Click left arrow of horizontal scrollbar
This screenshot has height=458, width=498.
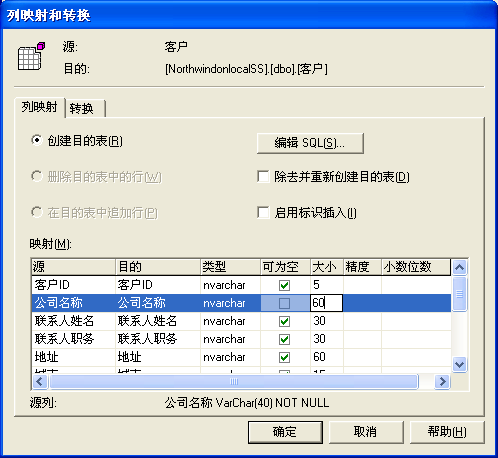40,381
